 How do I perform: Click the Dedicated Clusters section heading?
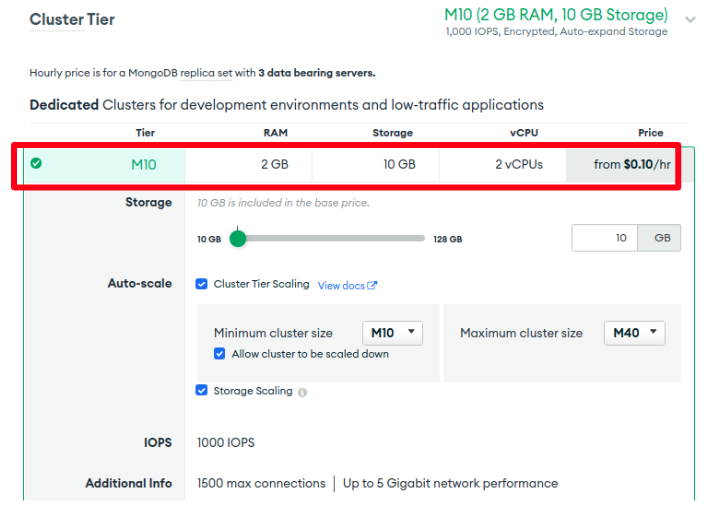[287, 105]
